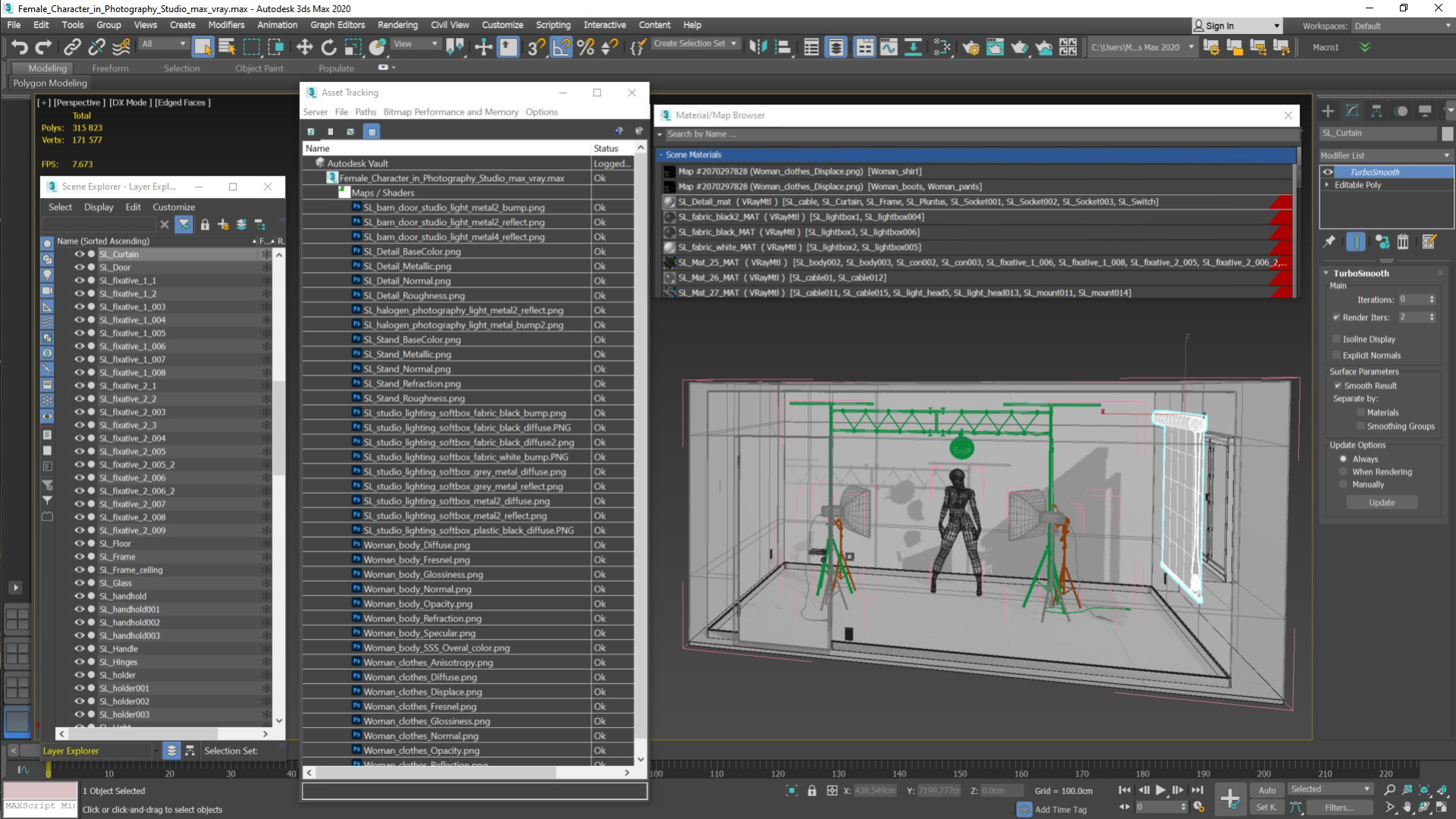
Task: Check Separate by Materials checkbox
Action: click(x=1361, y=413)
